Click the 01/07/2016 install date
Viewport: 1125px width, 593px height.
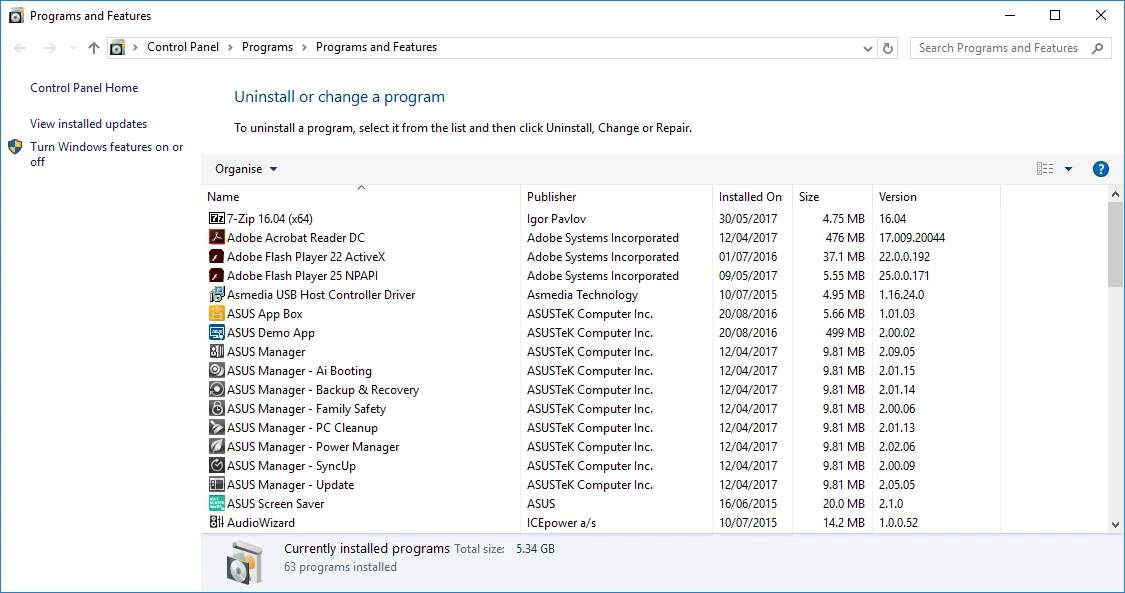click(x=748, y=257)
